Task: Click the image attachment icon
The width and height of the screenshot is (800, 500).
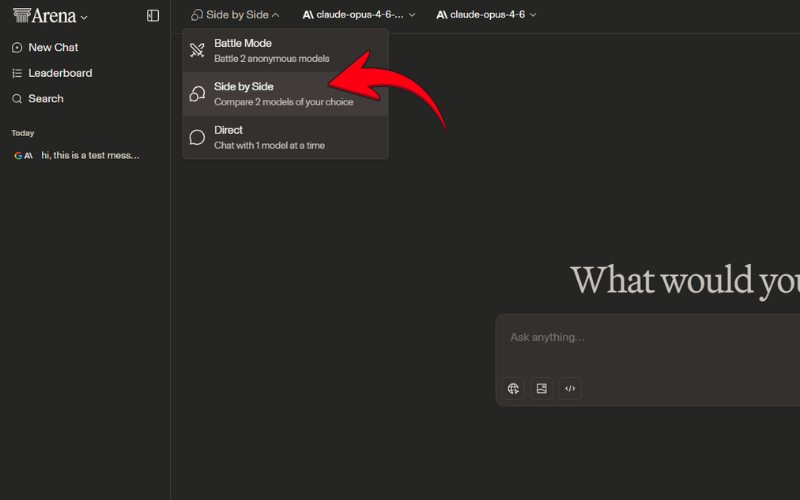Action: pos(541,388)
